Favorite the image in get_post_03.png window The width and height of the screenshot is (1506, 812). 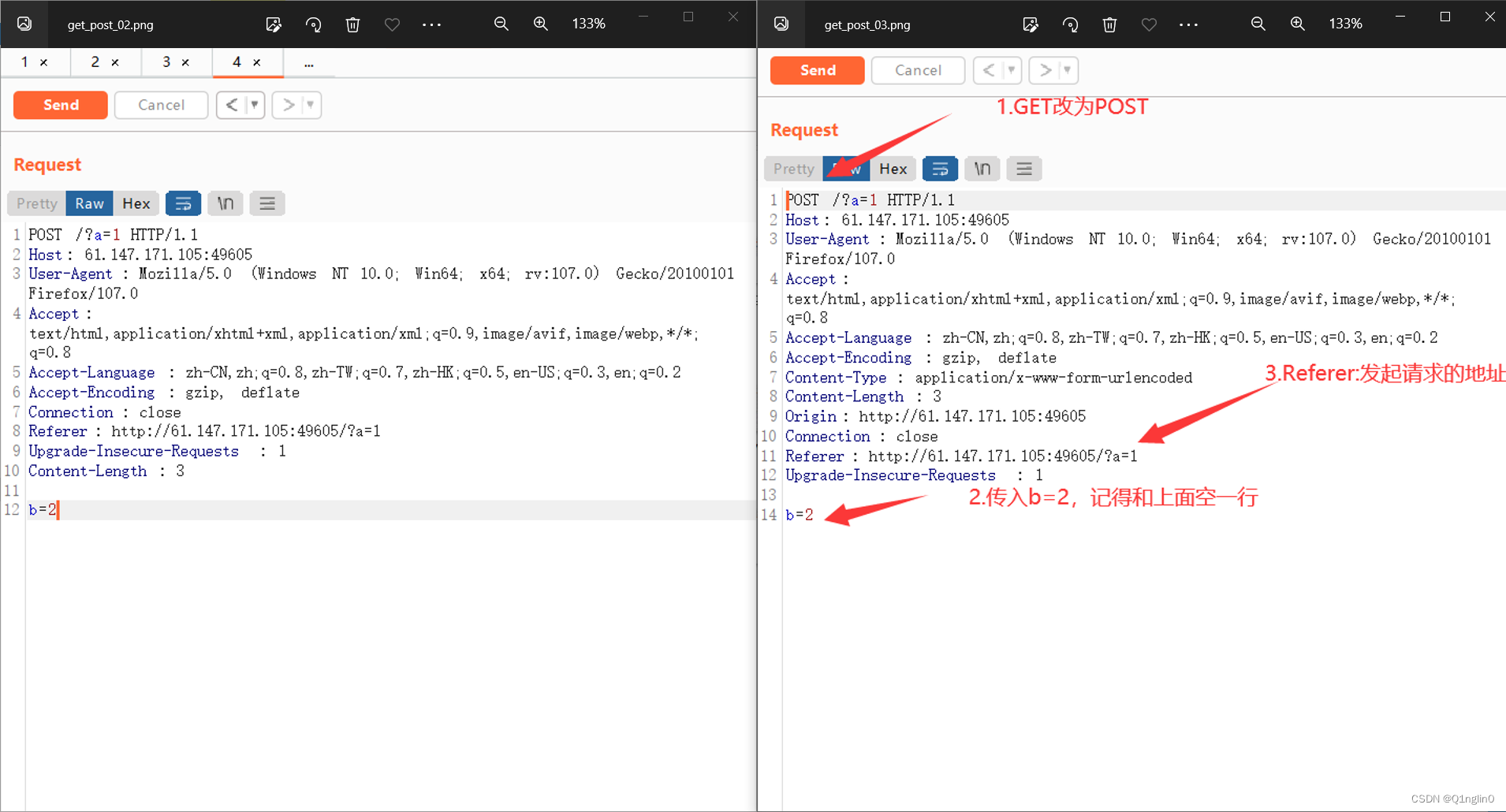[1149, 24]
